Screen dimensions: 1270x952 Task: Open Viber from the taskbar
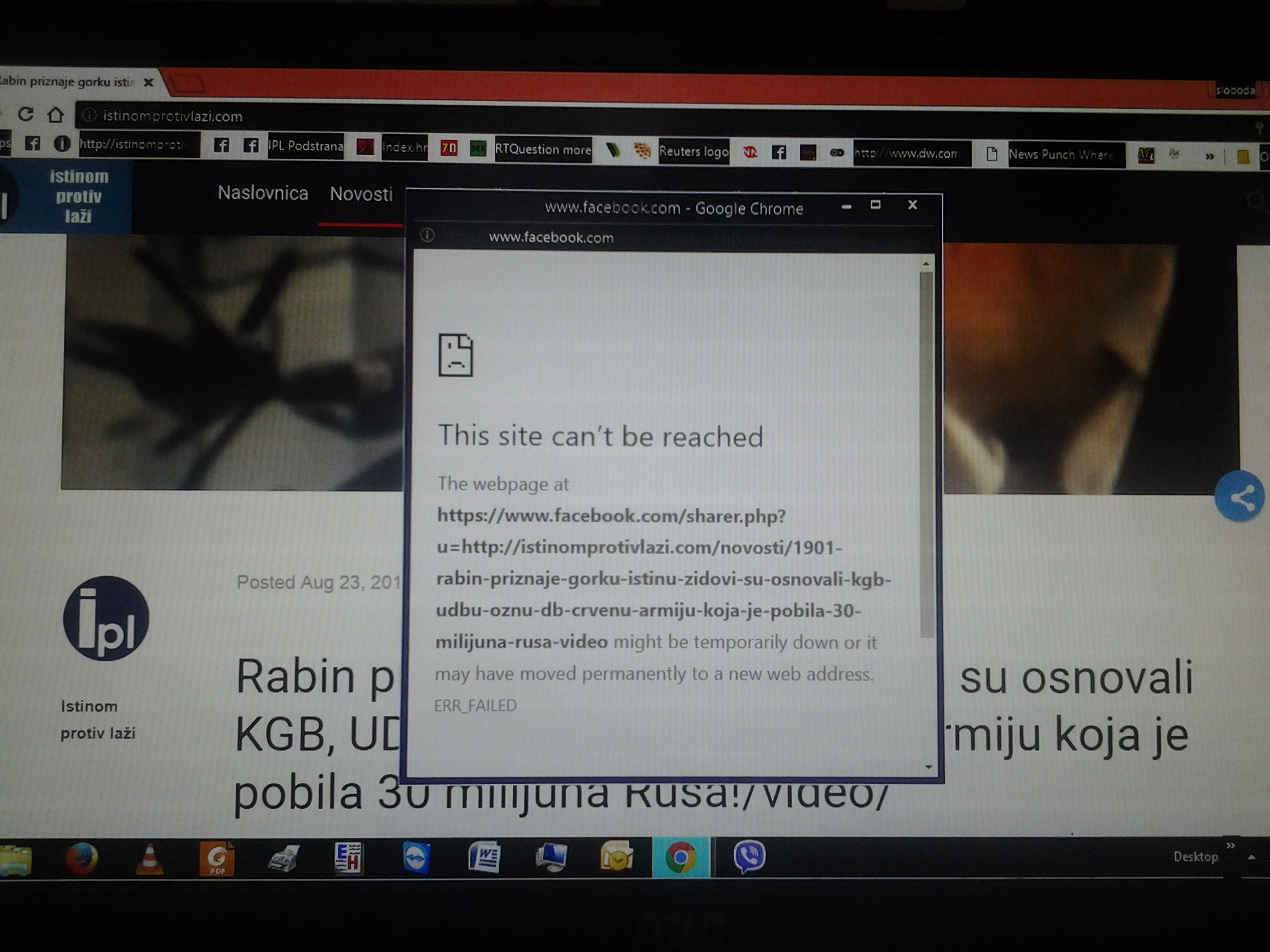pos(749,857)
